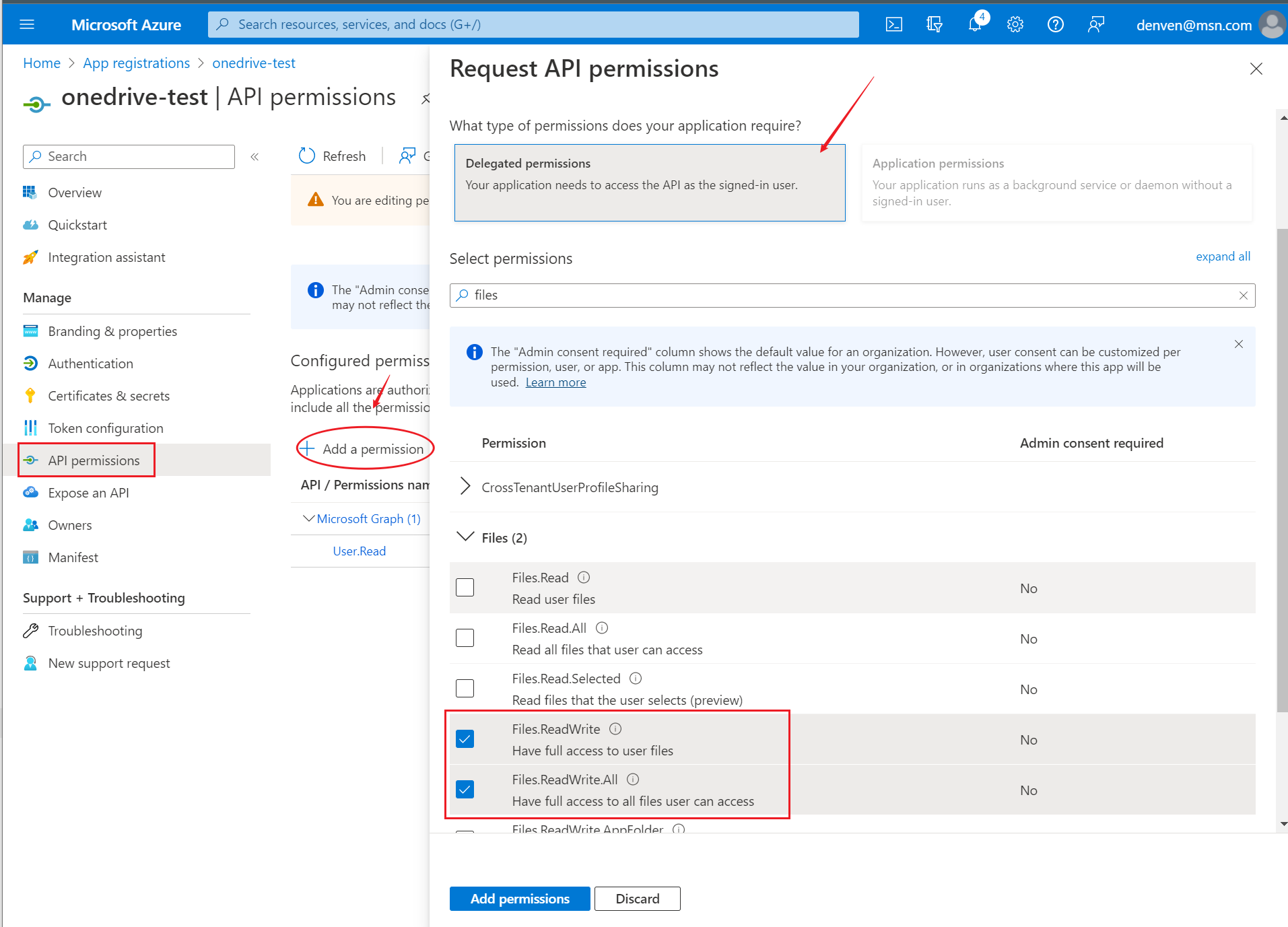The image size is (1288, 927).
Task: Click the Integration assistant rocket icon
Action: coord(30,257)
